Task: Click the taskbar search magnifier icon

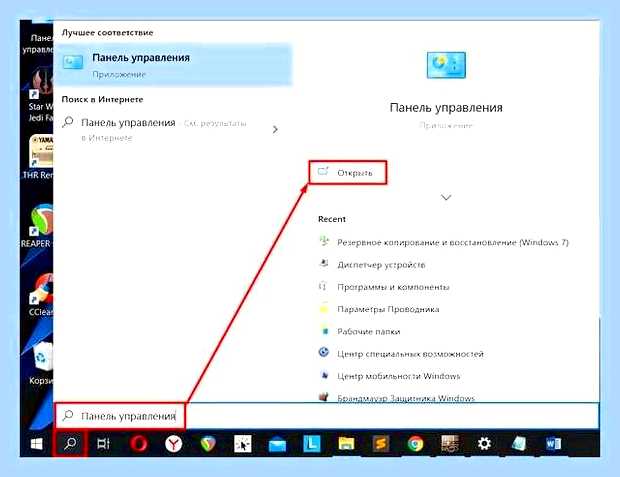Action: point(70,443)
